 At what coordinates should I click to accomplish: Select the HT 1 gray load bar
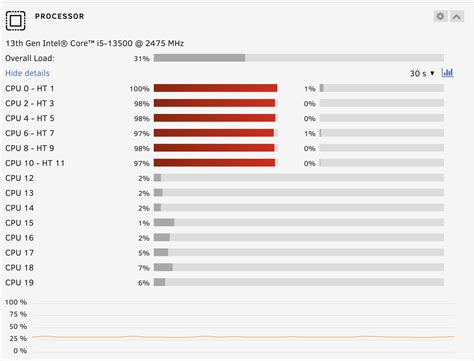click(x=382, y=88)
